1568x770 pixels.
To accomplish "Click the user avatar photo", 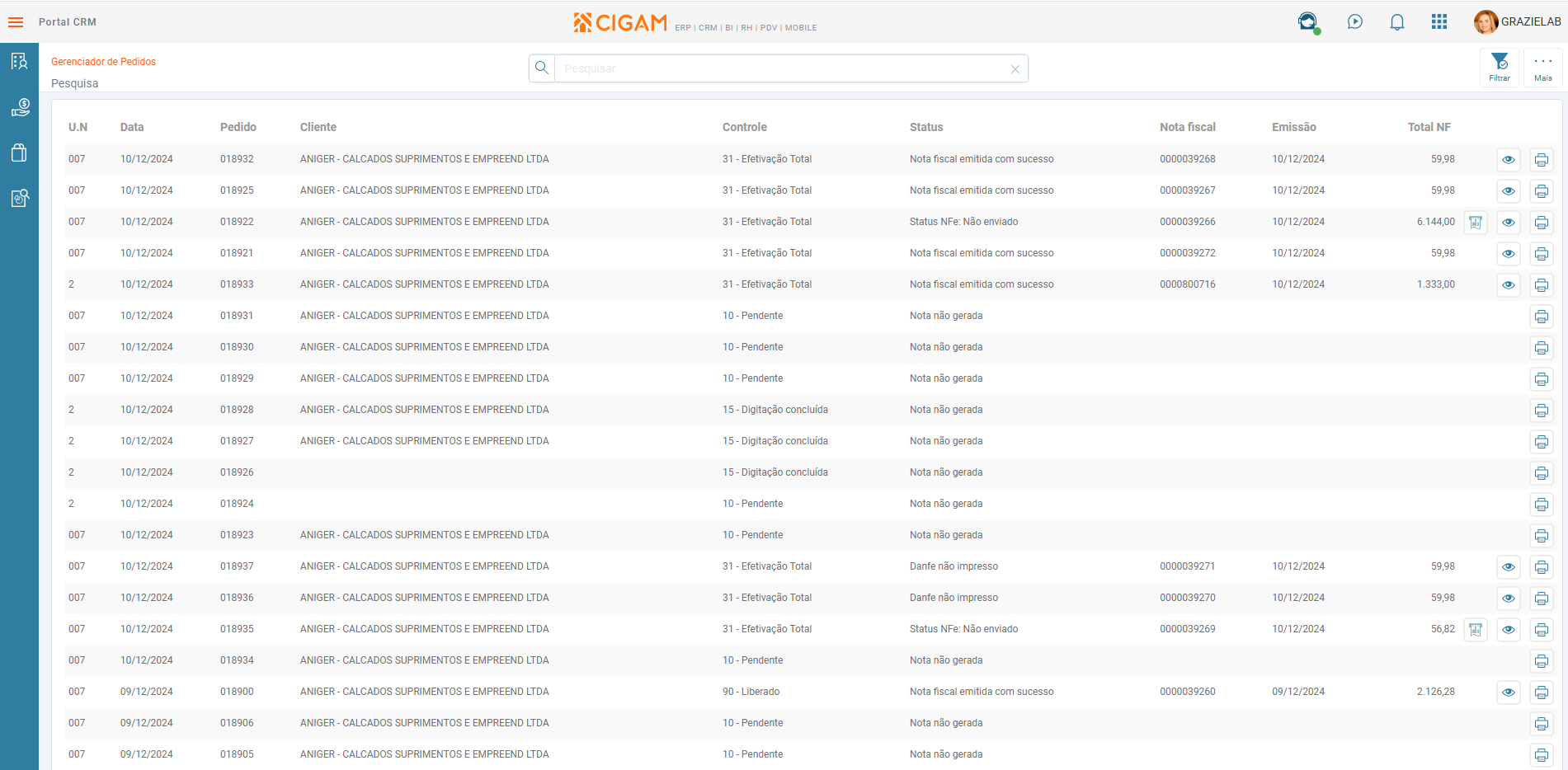I will click(x=1486, y=22).
